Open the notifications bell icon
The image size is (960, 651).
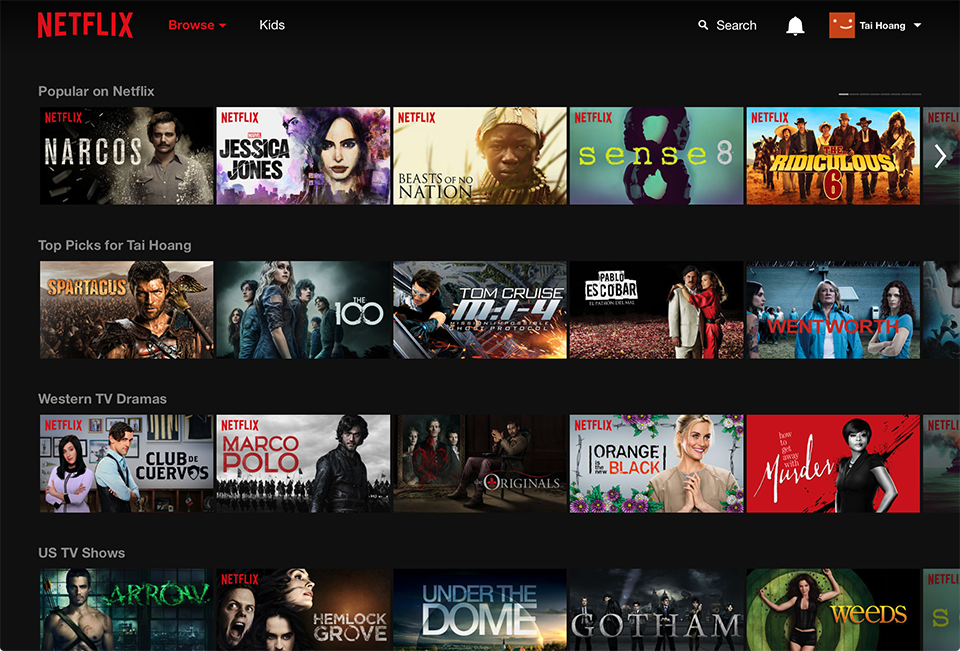click(795, 26)
